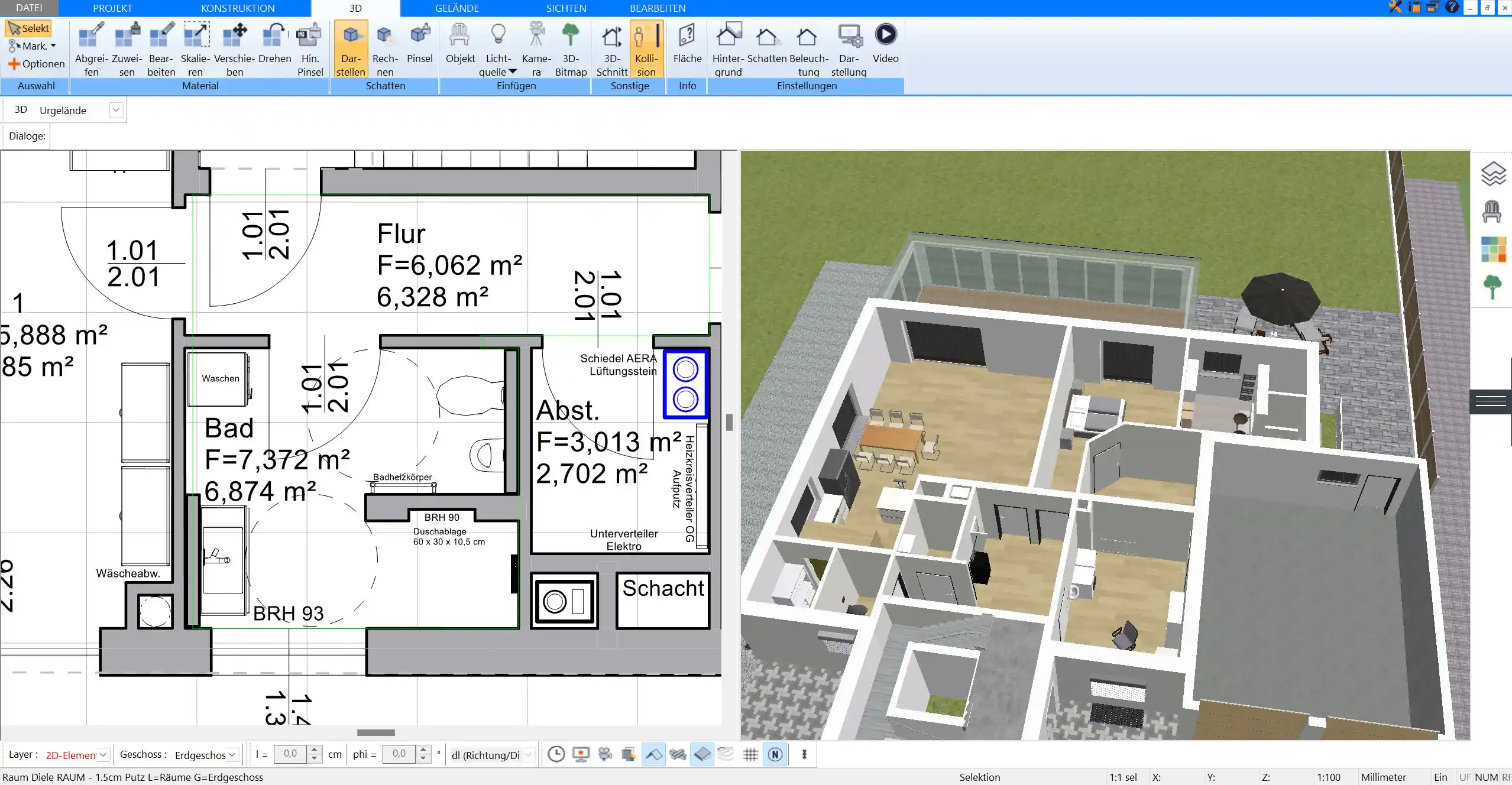The image size is (1512, 785).
Task: Open the Geschoss dropdown Erdgeschoss
Action: (x=232, y=754)
